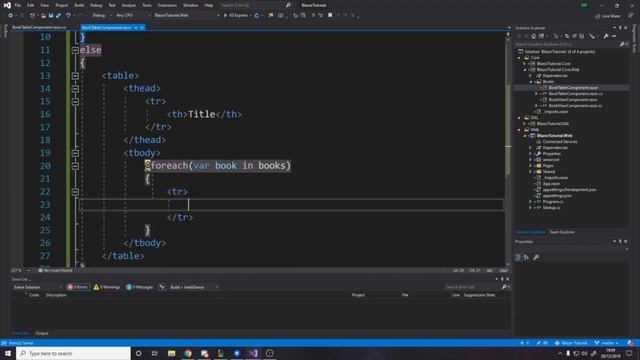640x360 pixels.
Task: Click the Cortana circle icon on taskbar
Action: pyautogui.click(x=138, y=353)
